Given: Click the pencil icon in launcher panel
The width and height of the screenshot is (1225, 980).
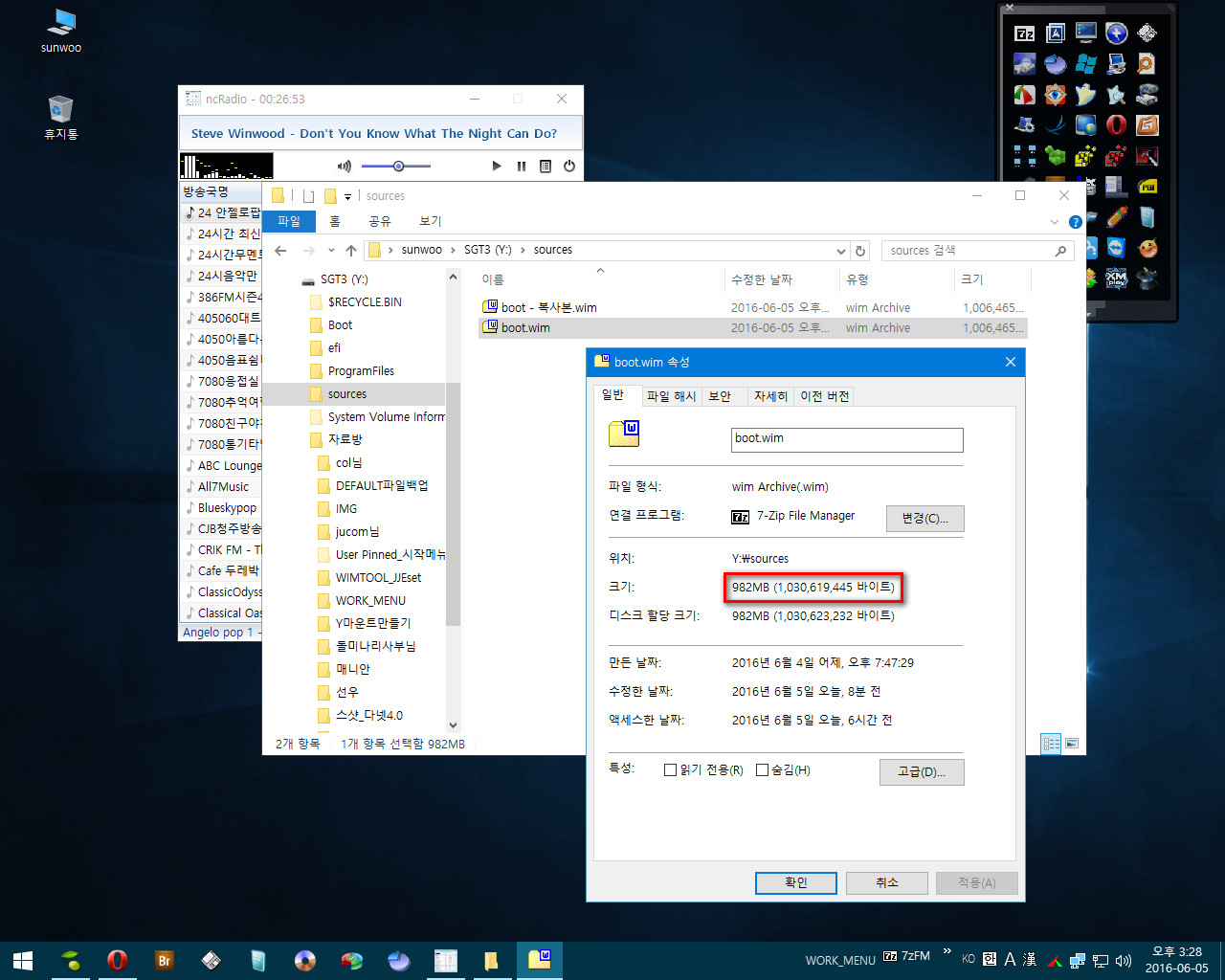Looking at the screenshot, I should [x=1116, y=216].
